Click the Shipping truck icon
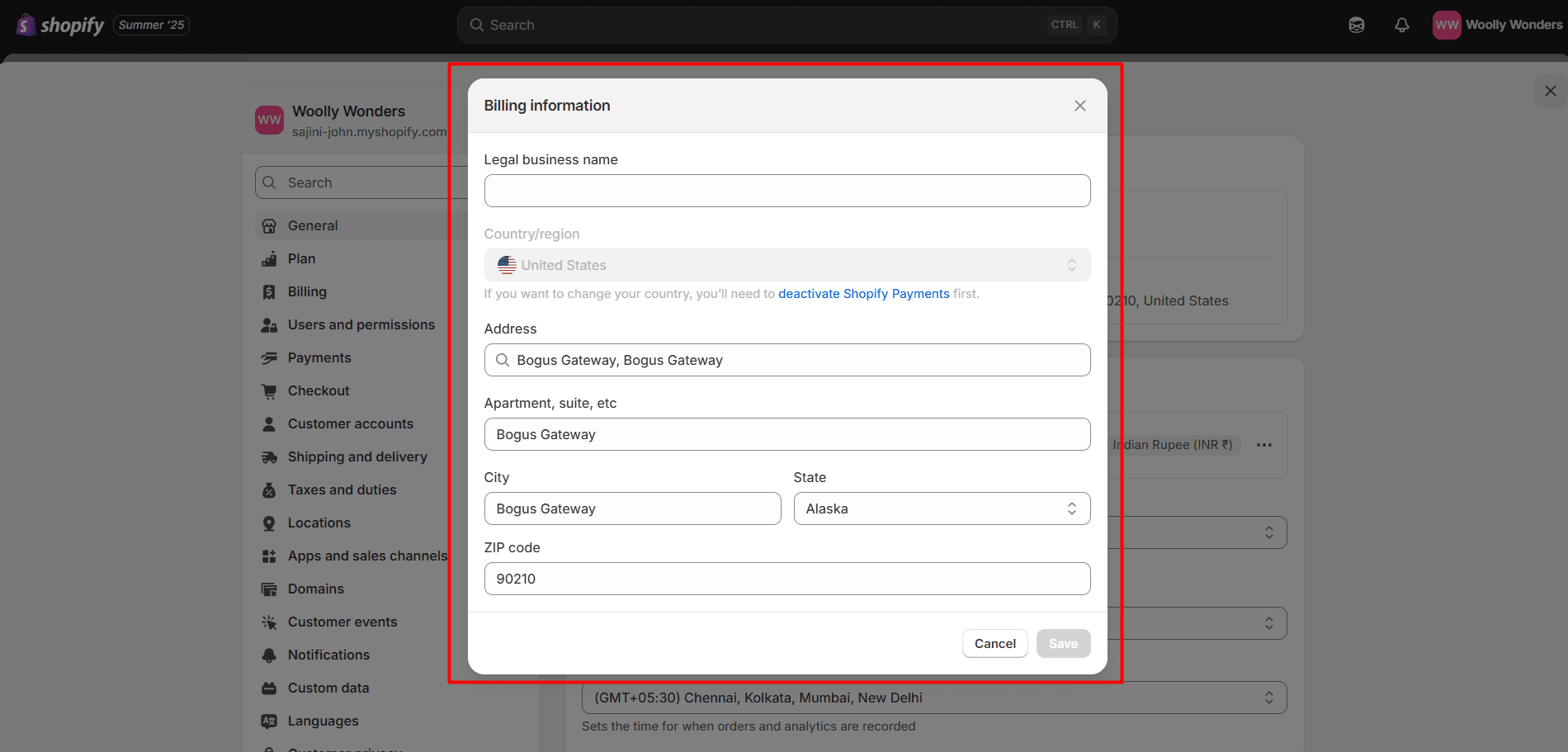This screenshot has width=1568, height=752. click(269, 457)
